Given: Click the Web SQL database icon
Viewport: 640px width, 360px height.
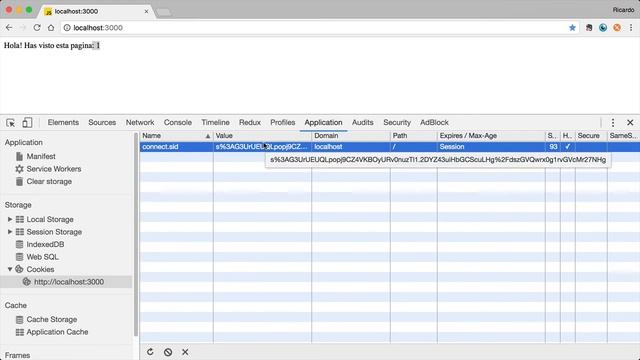Looking at the screenshot, I should tap(19, 257).
